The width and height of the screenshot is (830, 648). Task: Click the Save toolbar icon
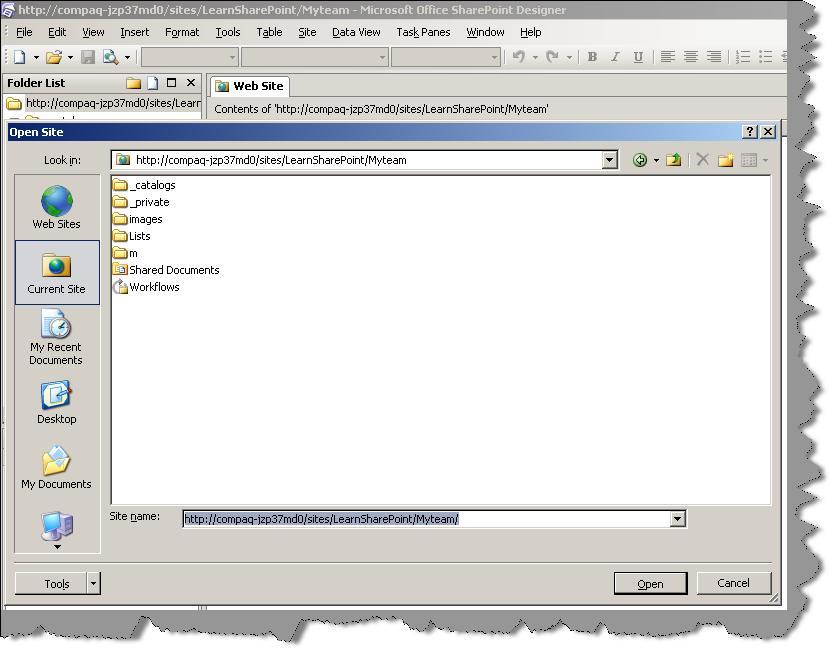click(x=88, y=57)
